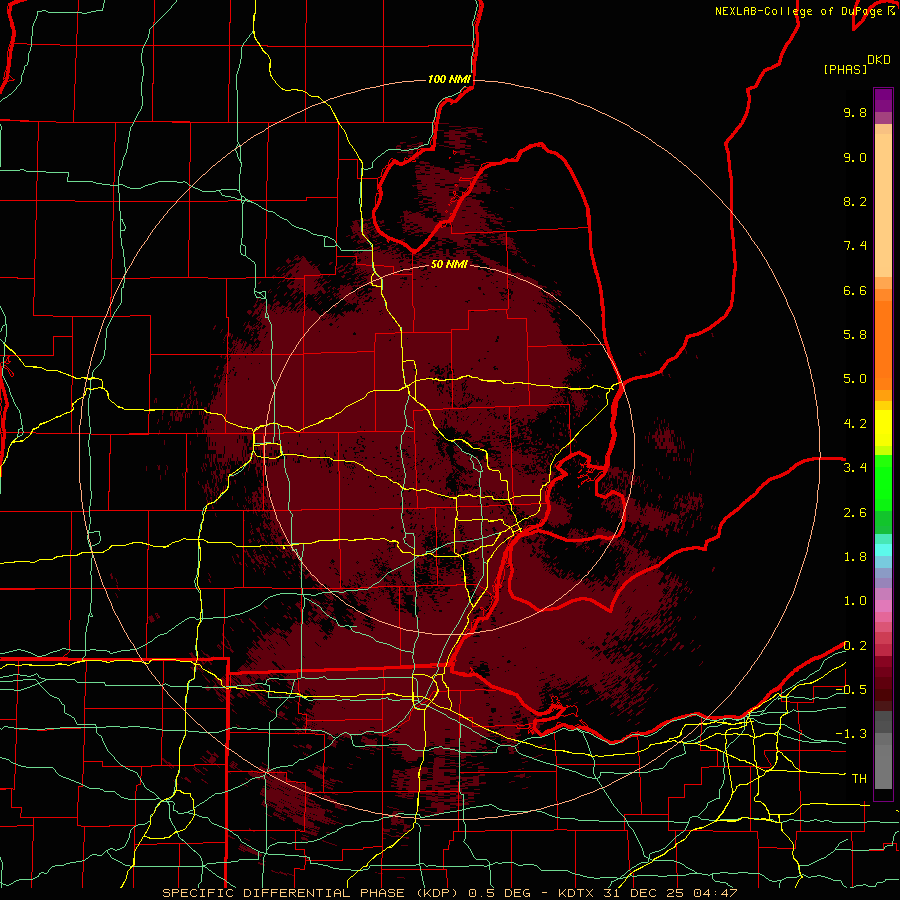900x900 pixels.
Task: Click the 4.2 value on the color scale
Action: click(855, 424)
